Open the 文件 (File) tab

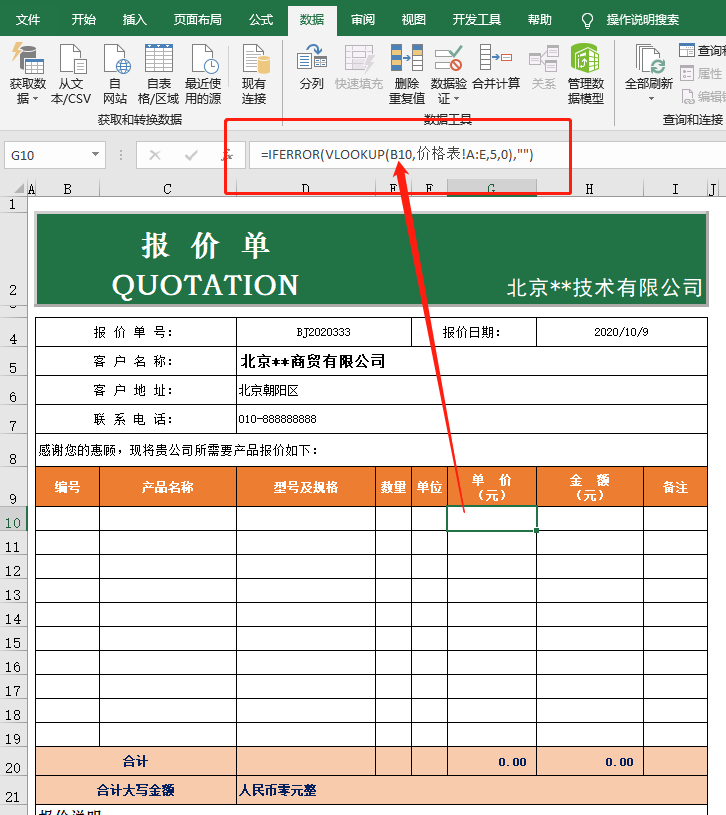coord(28,20)
